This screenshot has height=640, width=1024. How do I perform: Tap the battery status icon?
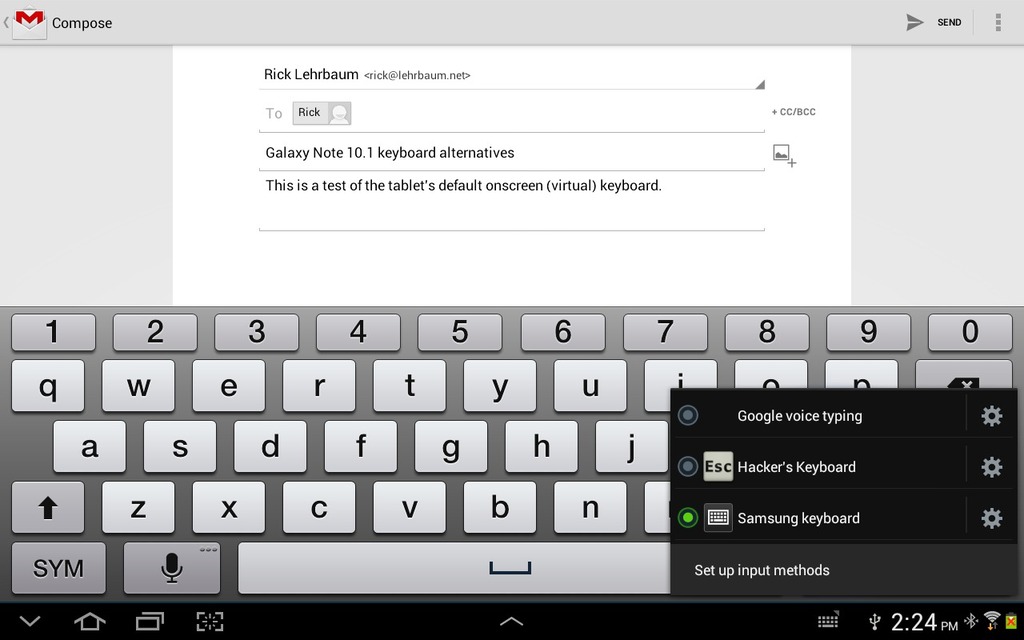[1012, 621]
